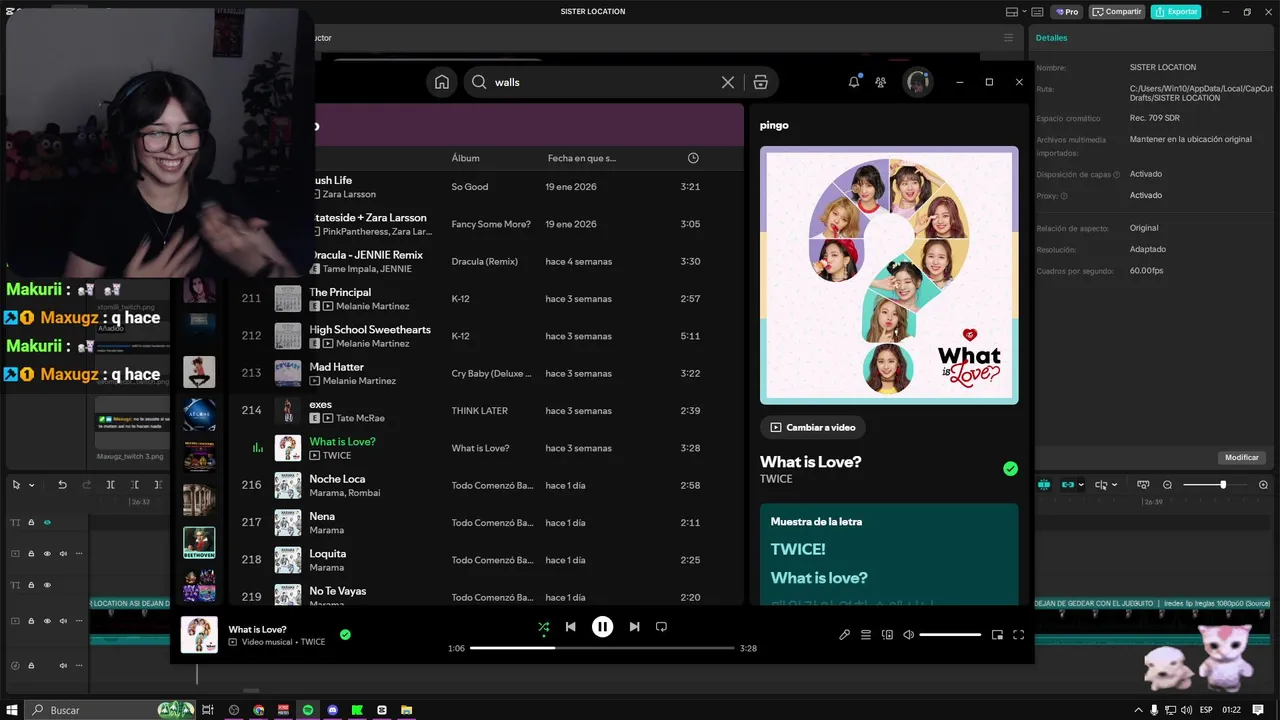Toggle eye on first video track
This screenshot has height=720, width=1280.
coord(47,553)
